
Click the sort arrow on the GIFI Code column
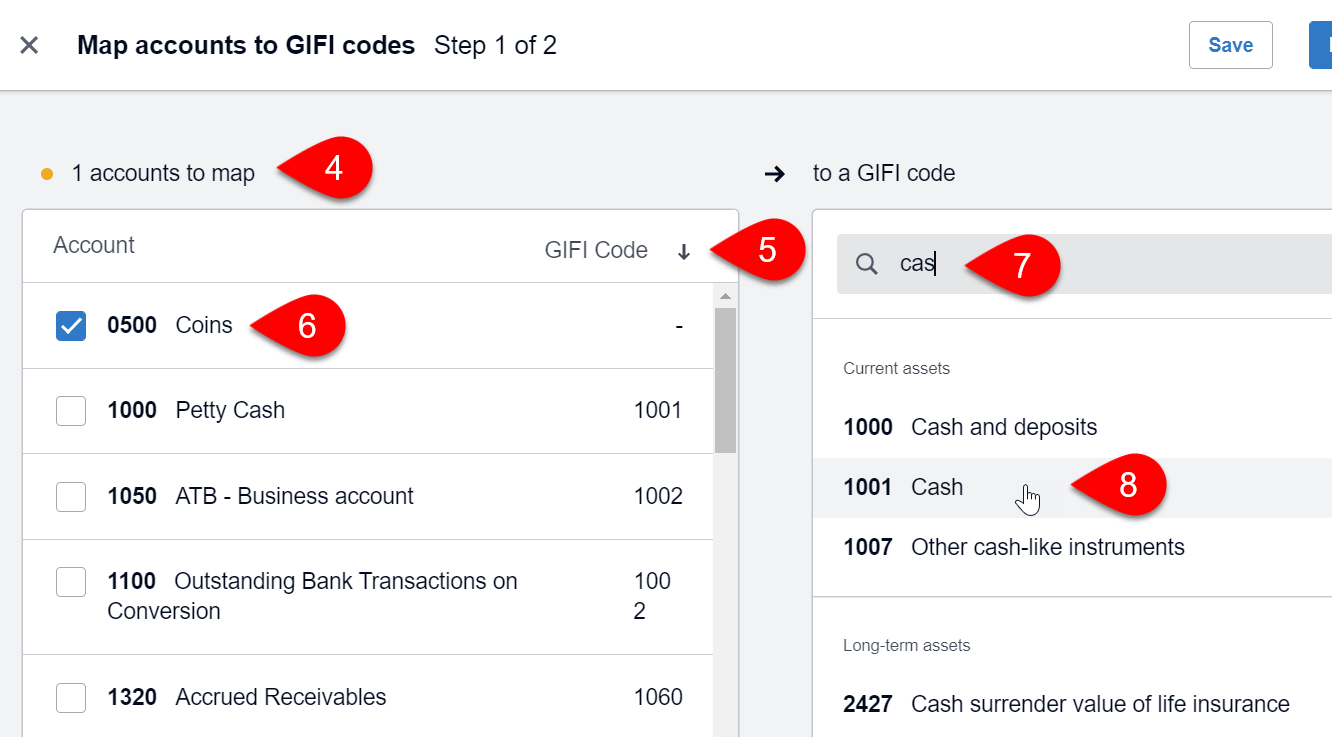pos(684,252)
